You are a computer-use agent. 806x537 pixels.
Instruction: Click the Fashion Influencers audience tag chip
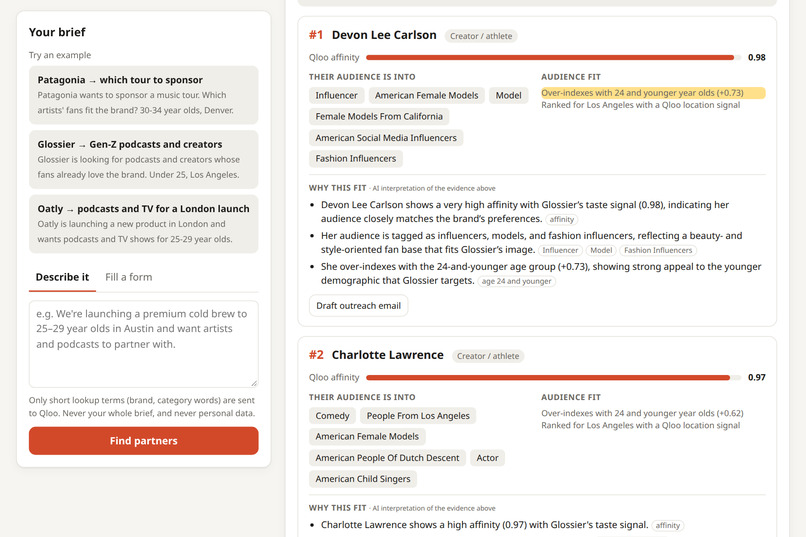[x=356, y=159]
